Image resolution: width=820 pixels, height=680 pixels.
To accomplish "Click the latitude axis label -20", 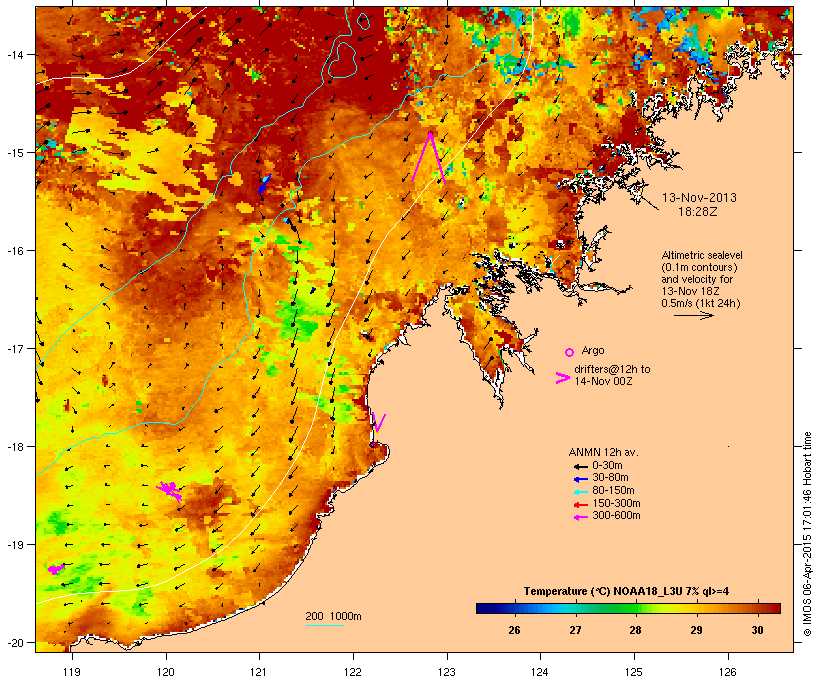I will [x=14, y=642].
